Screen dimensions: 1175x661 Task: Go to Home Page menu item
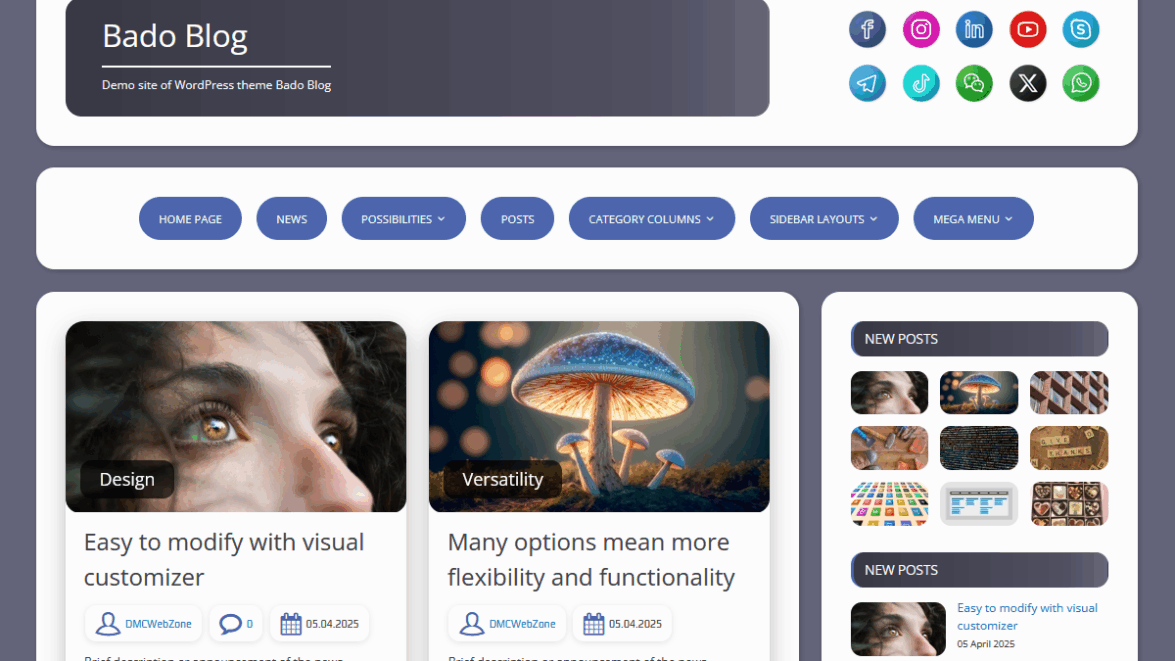(190, 219)
